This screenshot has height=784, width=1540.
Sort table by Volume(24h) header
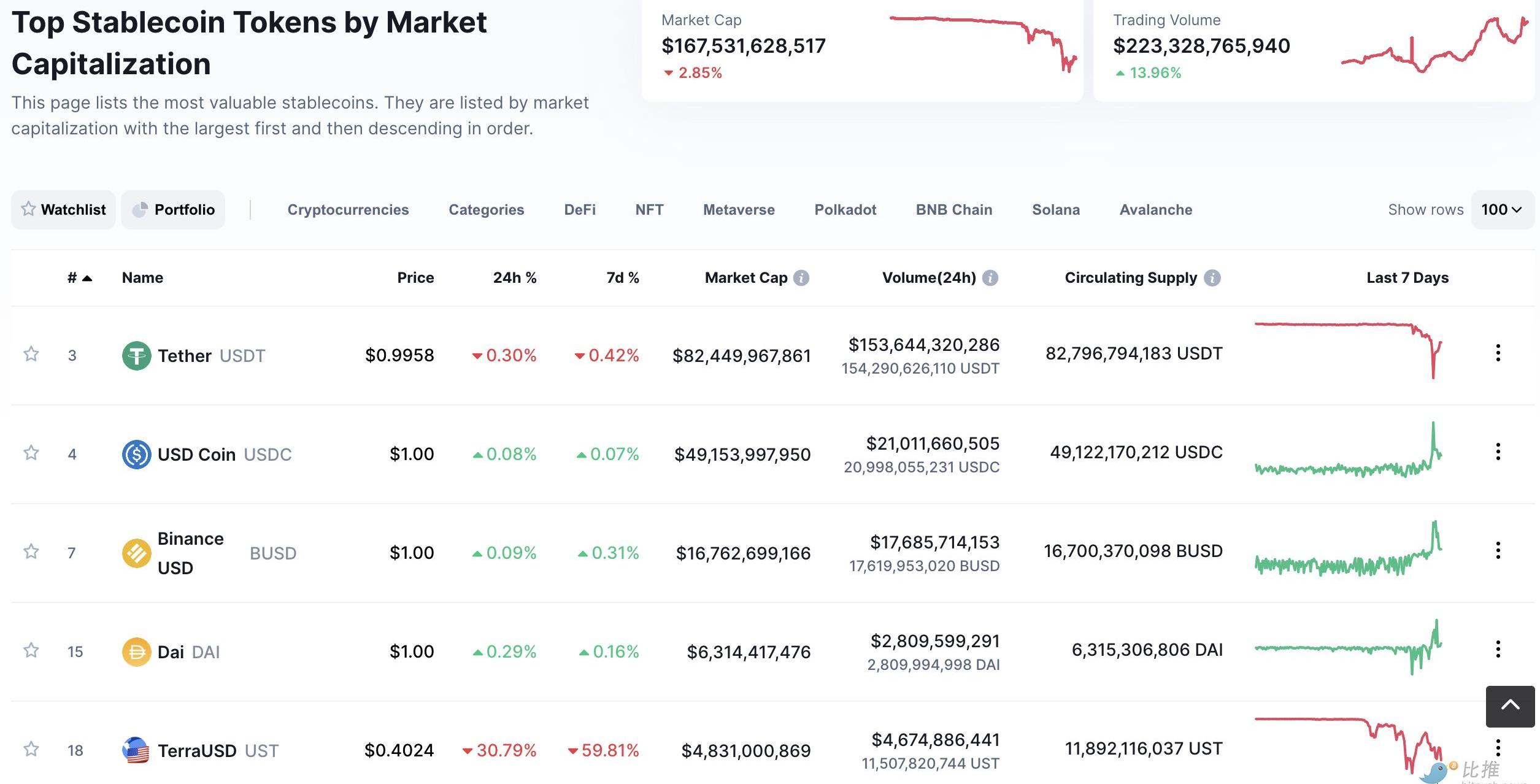pyautogui.click(x=929, y=278)
